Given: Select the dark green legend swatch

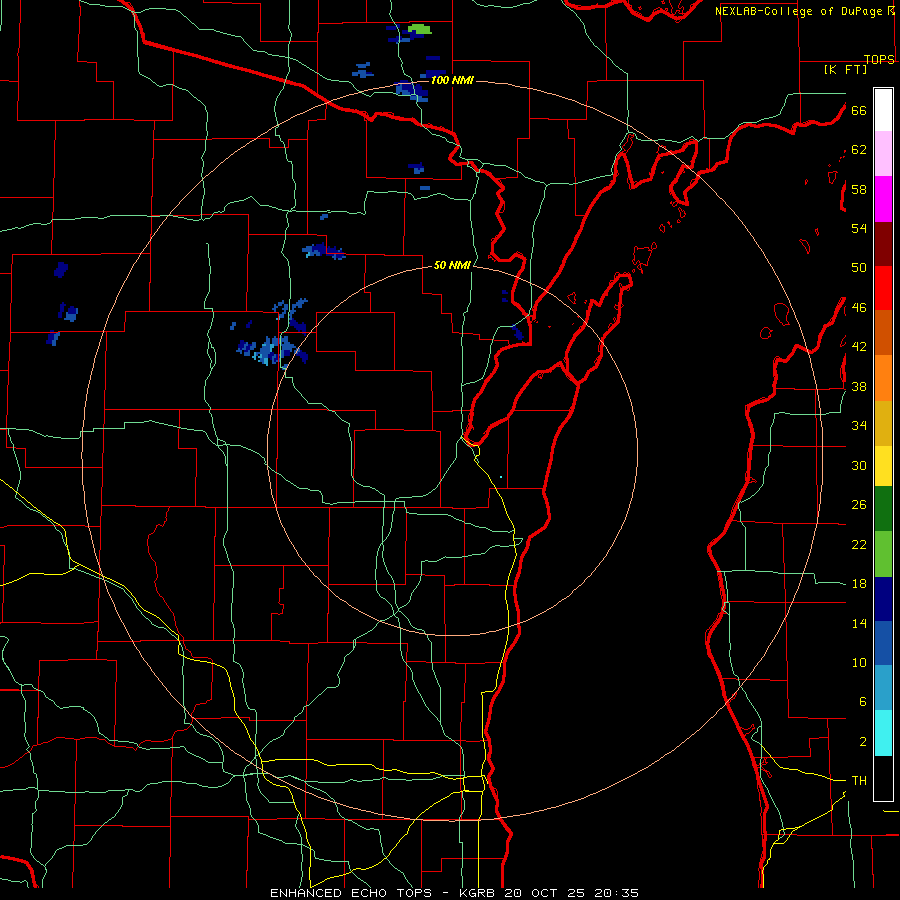Looking at the screenshot, I should coord(883,509).
